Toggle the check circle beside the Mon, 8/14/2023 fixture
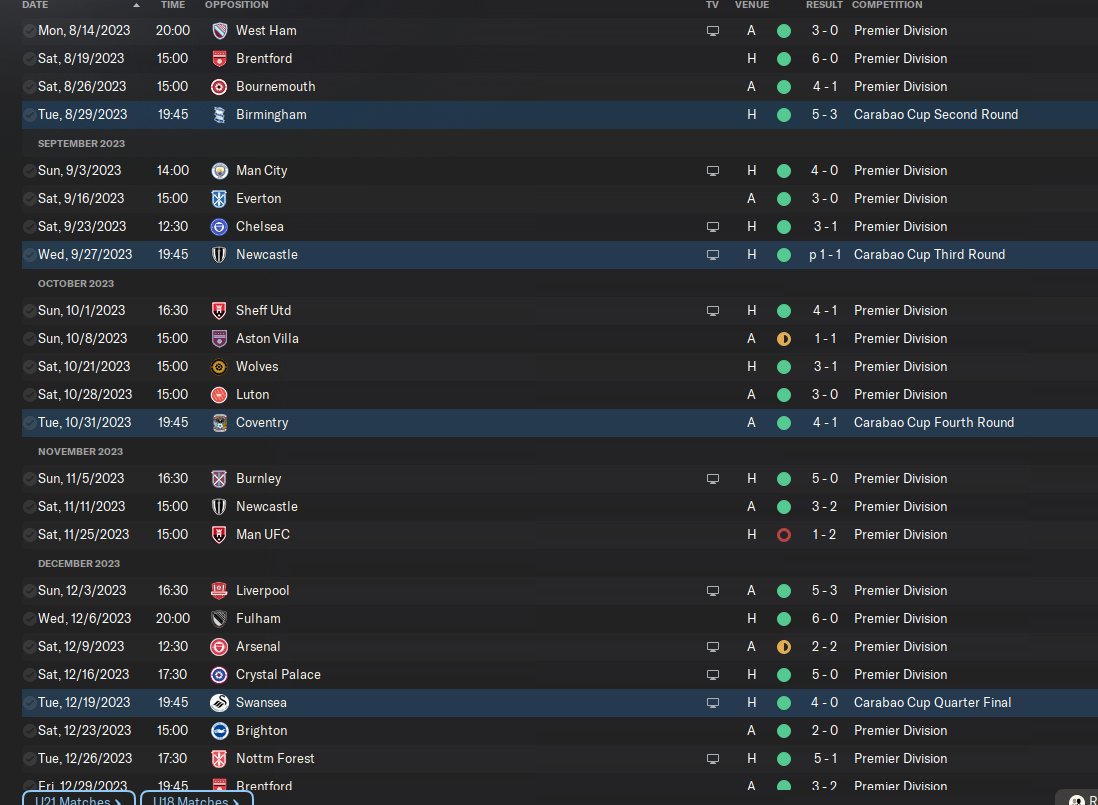The image size is (1098, 805). [29, 31]
